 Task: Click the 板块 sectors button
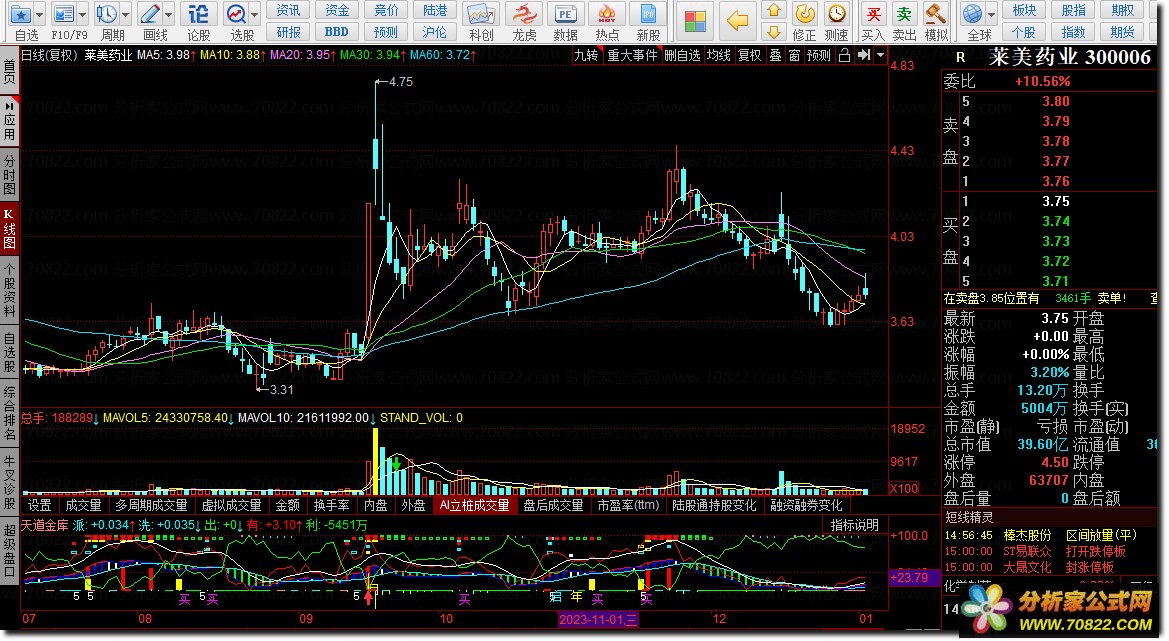[1024, 10]
